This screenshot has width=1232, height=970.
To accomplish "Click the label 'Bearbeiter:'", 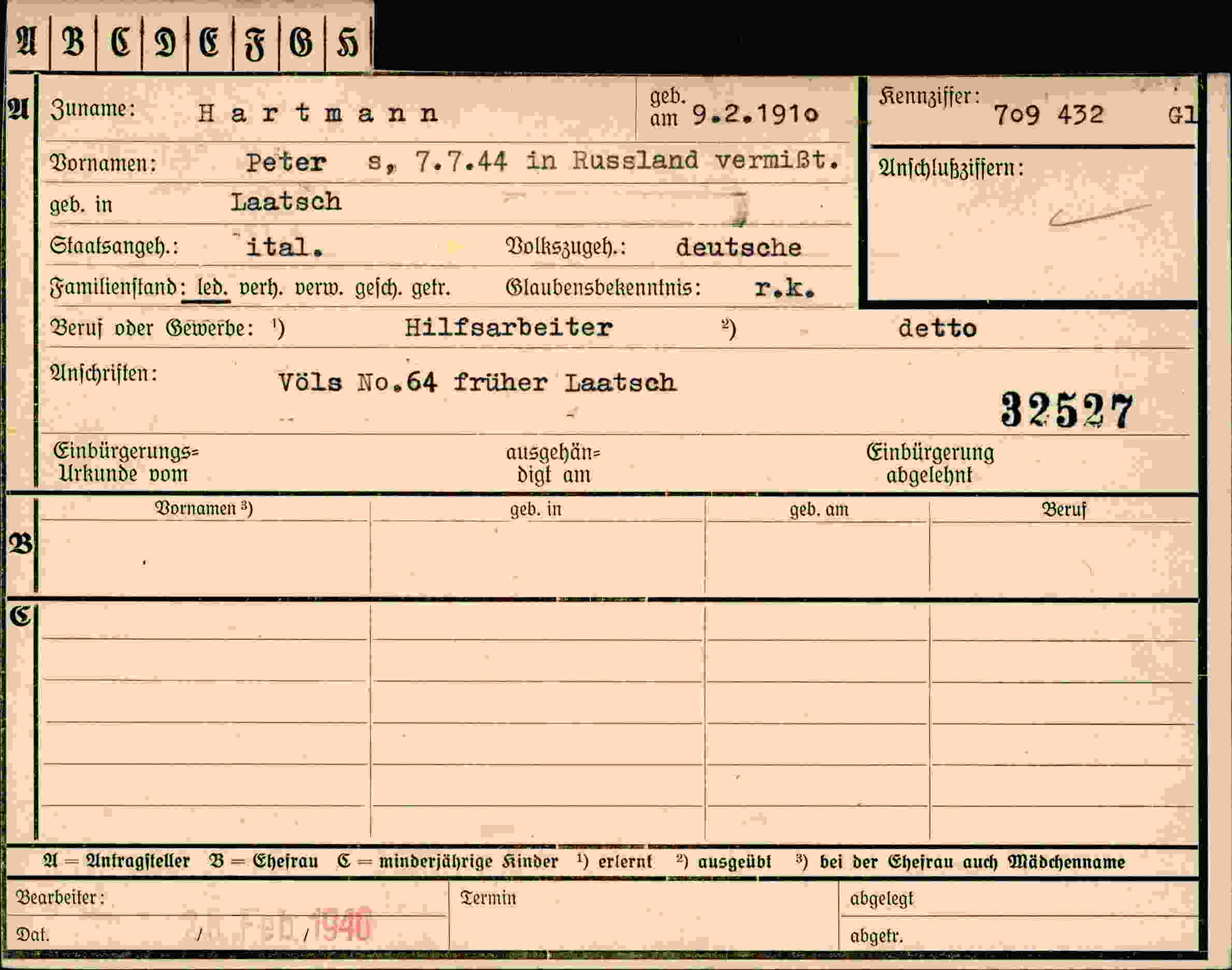I will [x=60, y=898].
